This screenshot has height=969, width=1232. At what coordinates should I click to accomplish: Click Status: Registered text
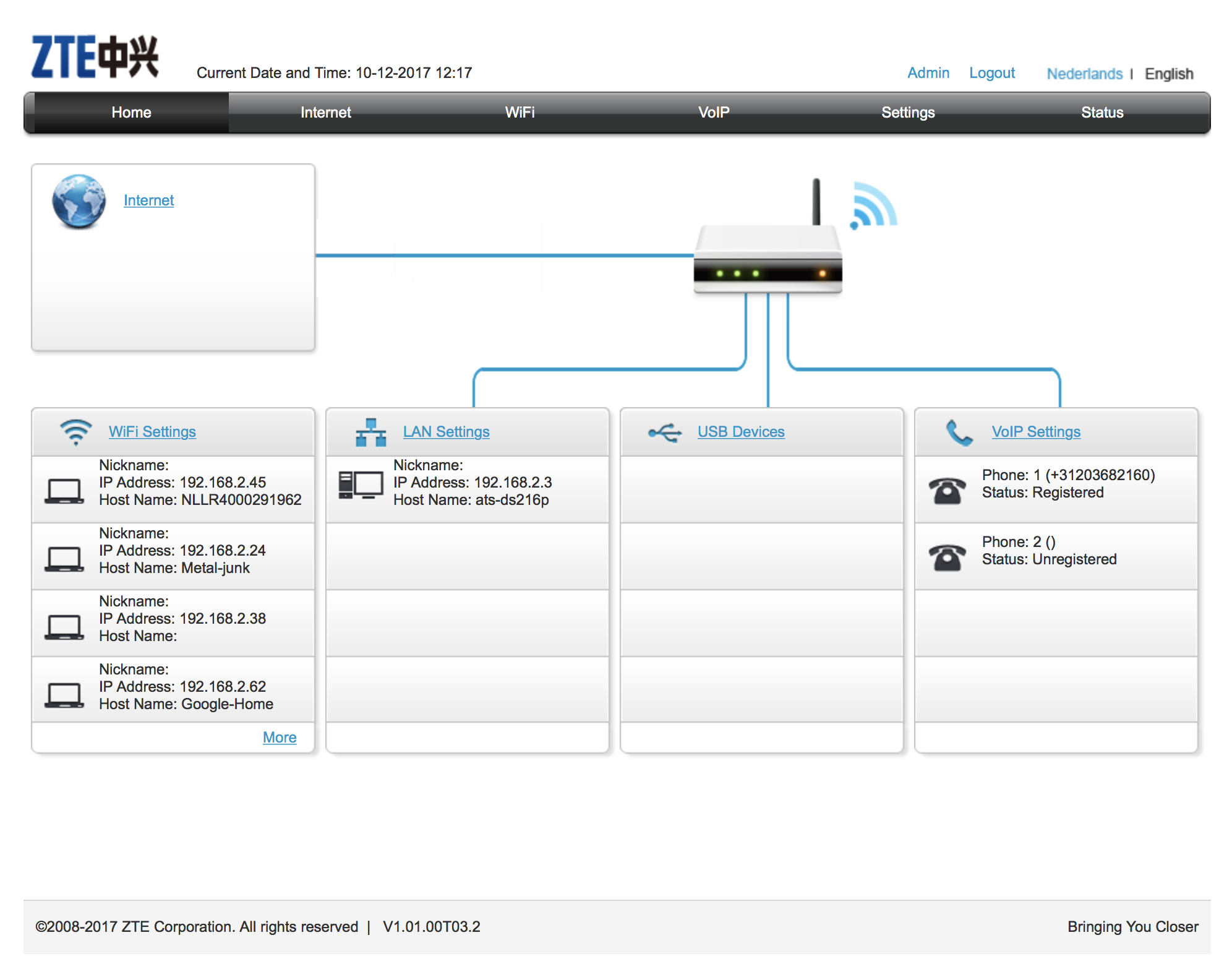[x=1043, y=493]
